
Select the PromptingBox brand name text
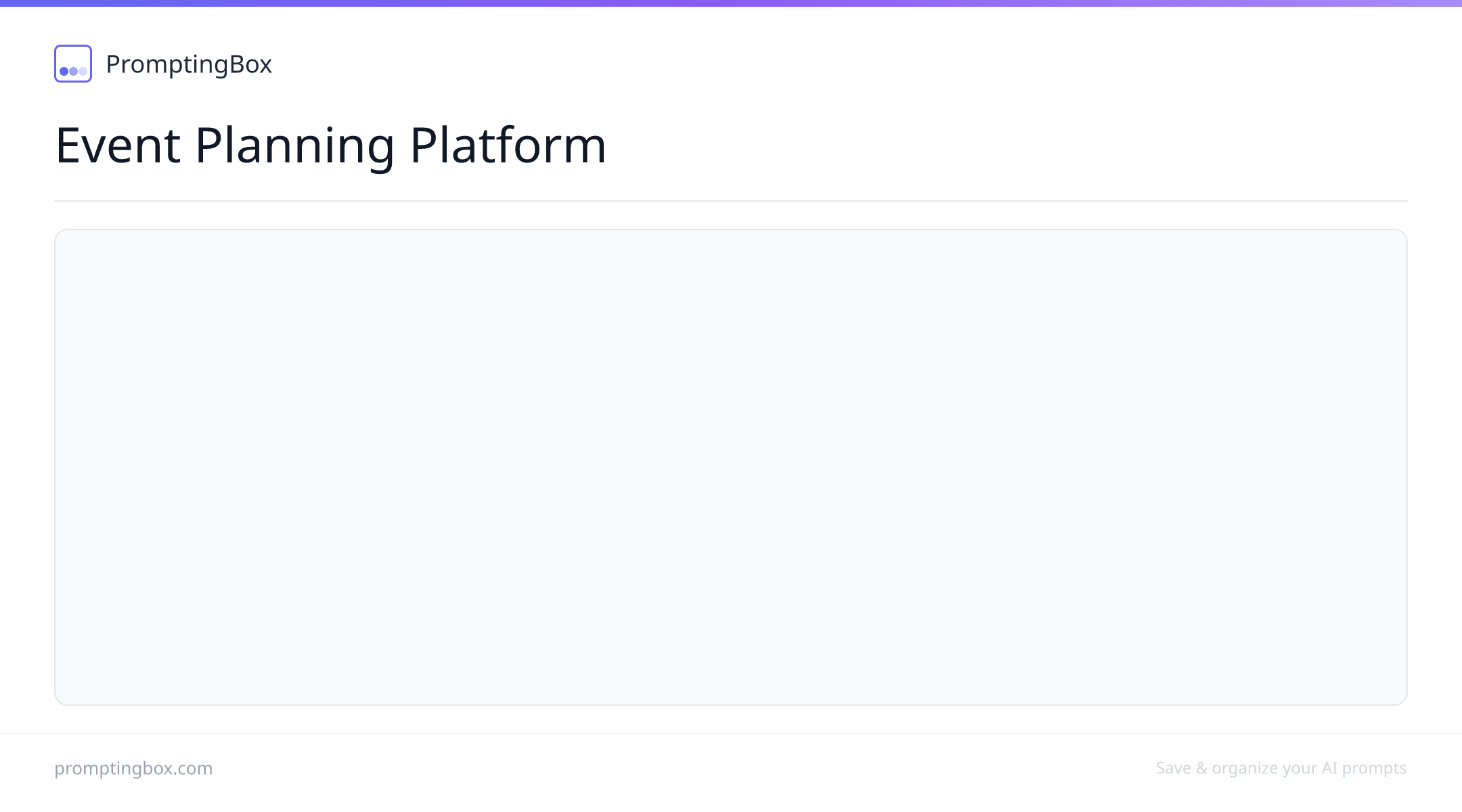coord(189,64)
